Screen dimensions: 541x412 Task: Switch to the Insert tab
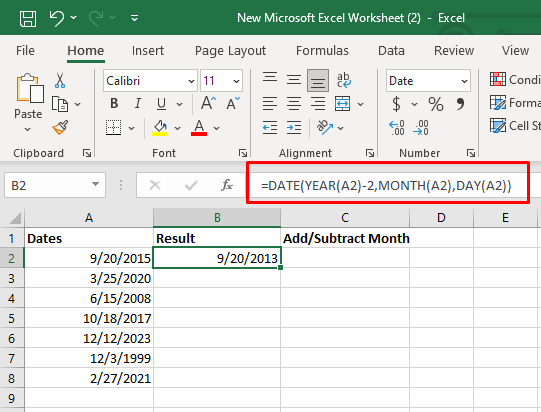coord(148,51)
